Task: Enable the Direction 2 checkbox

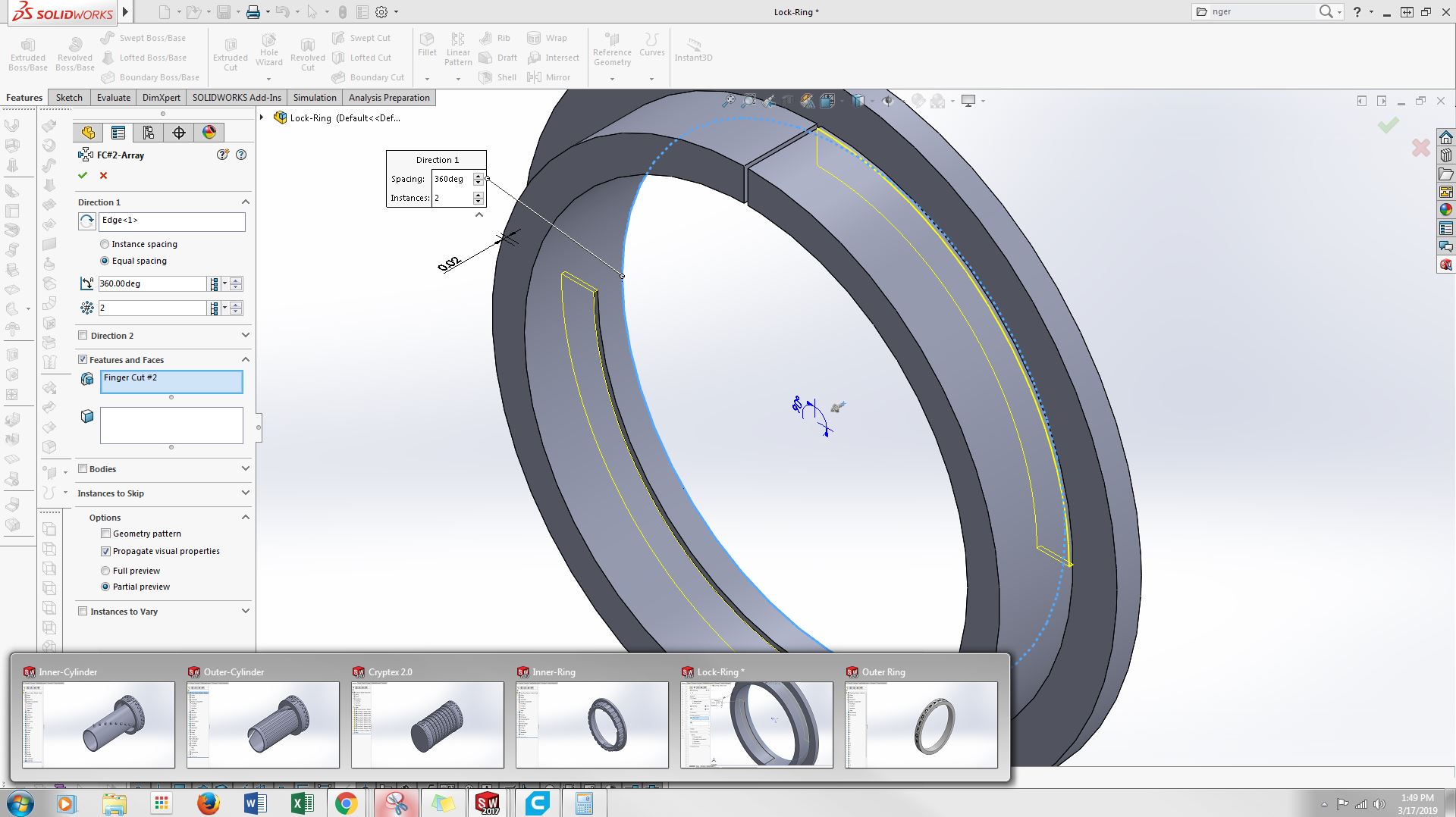Action: pos(83,335)
